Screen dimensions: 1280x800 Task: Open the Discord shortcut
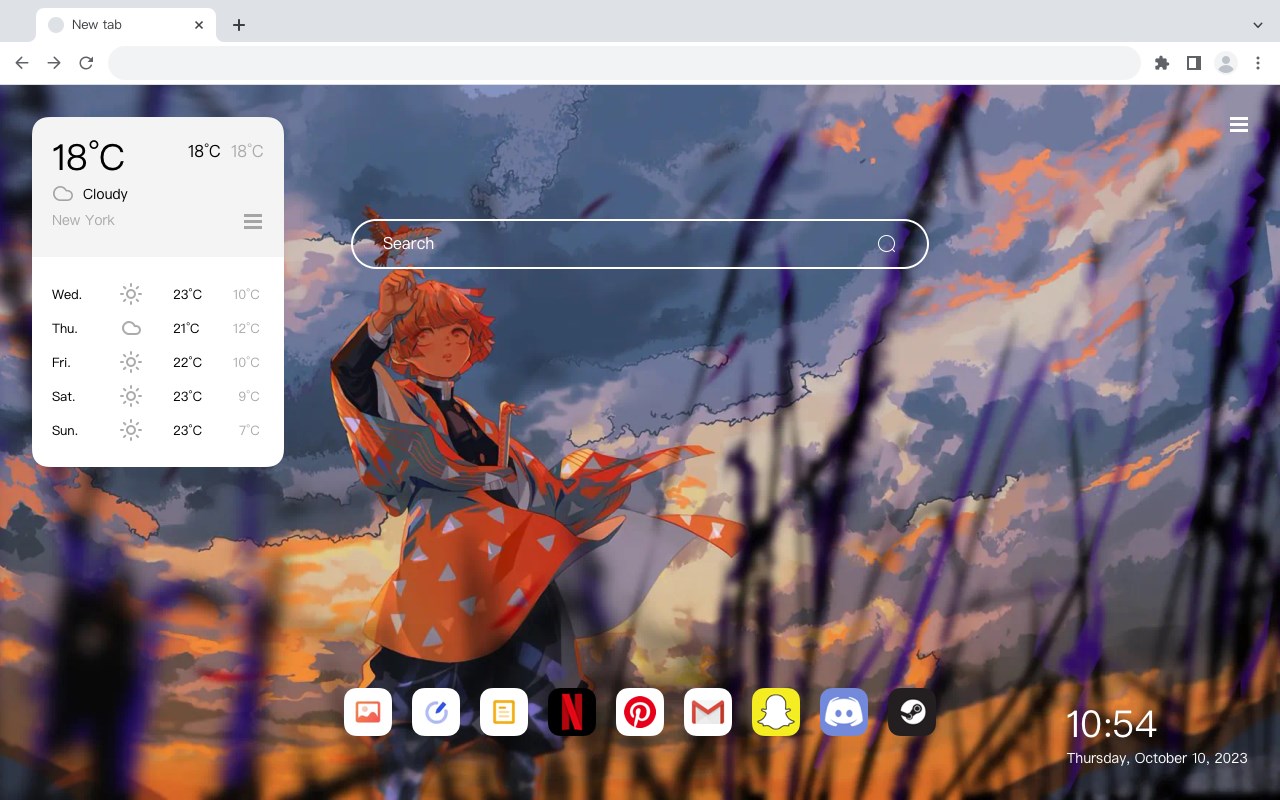point(844,712)
